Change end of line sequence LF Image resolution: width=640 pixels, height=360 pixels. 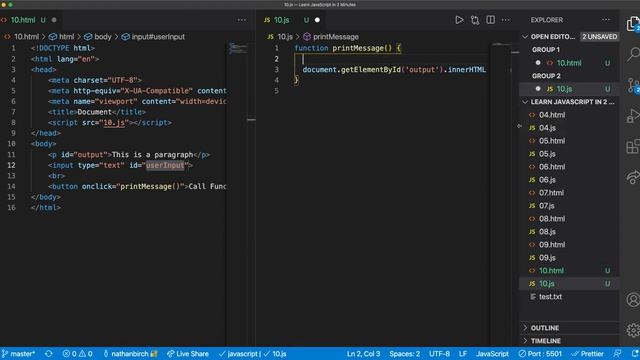463,354
